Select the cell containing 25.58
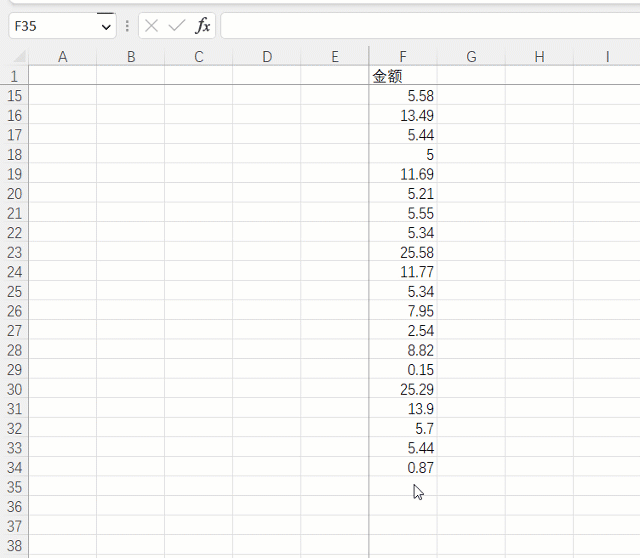640x558 pixels. point(402,252)
